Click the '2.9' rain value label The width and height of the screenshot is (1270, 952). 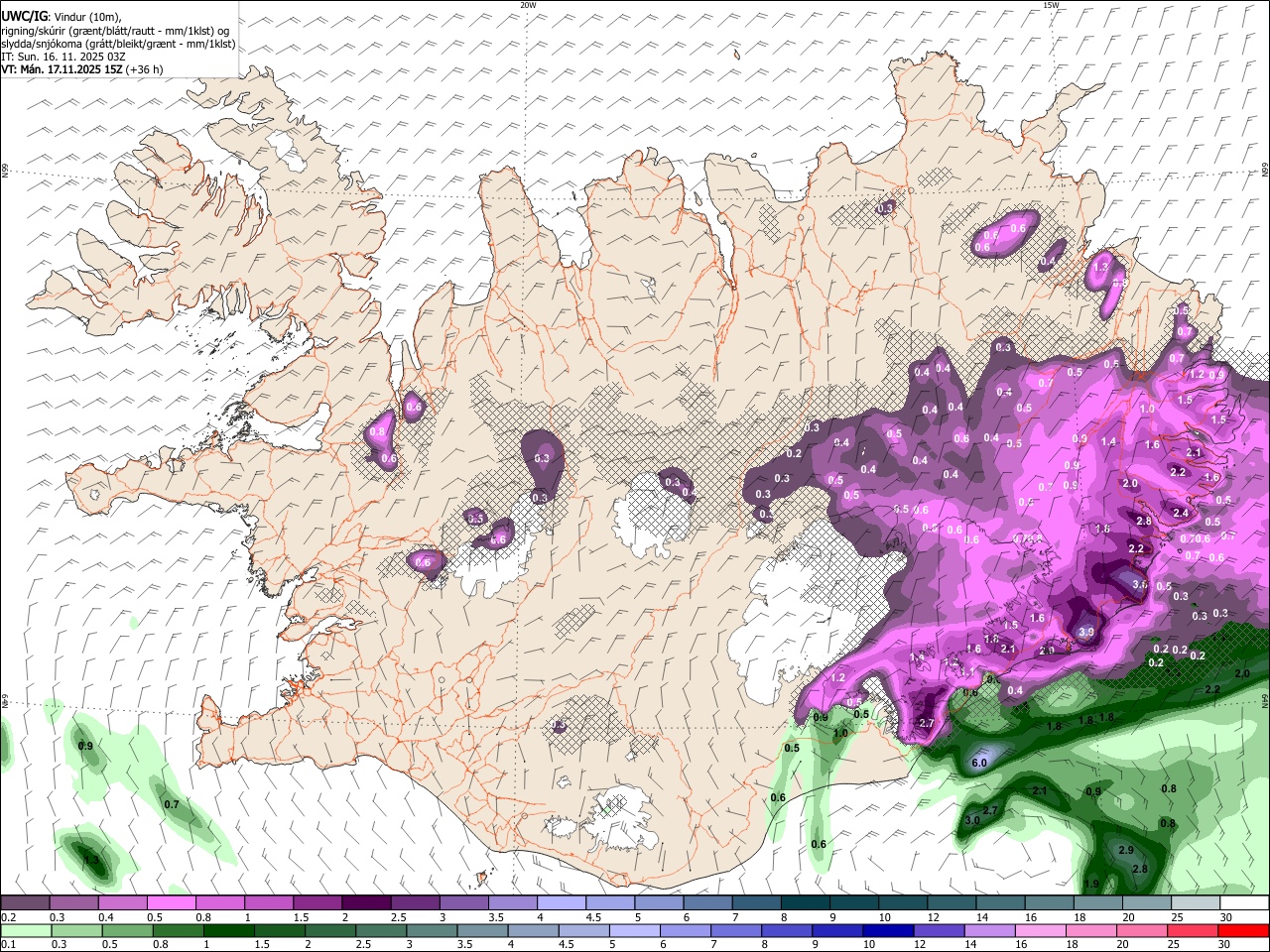(x=1125, y=851)
